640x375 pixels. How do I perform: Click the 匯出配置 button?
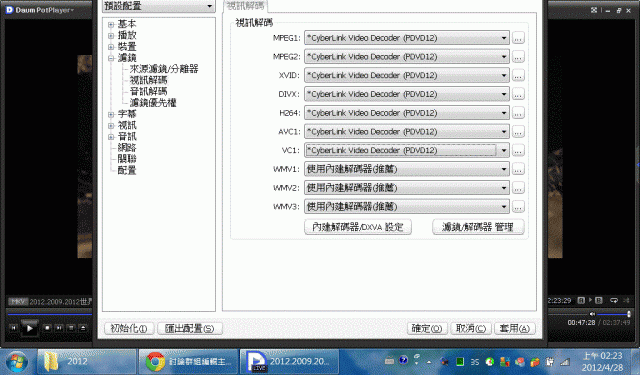pos(190,328)
